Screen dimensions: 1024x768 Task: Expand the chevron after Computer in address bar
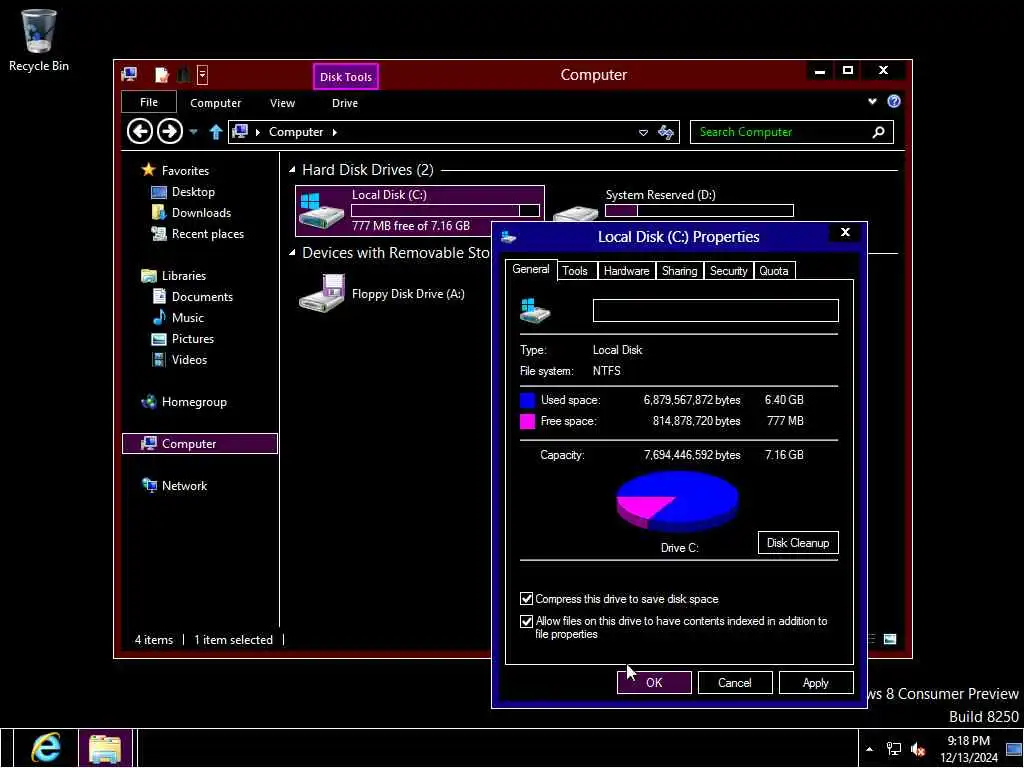[335, 132]
